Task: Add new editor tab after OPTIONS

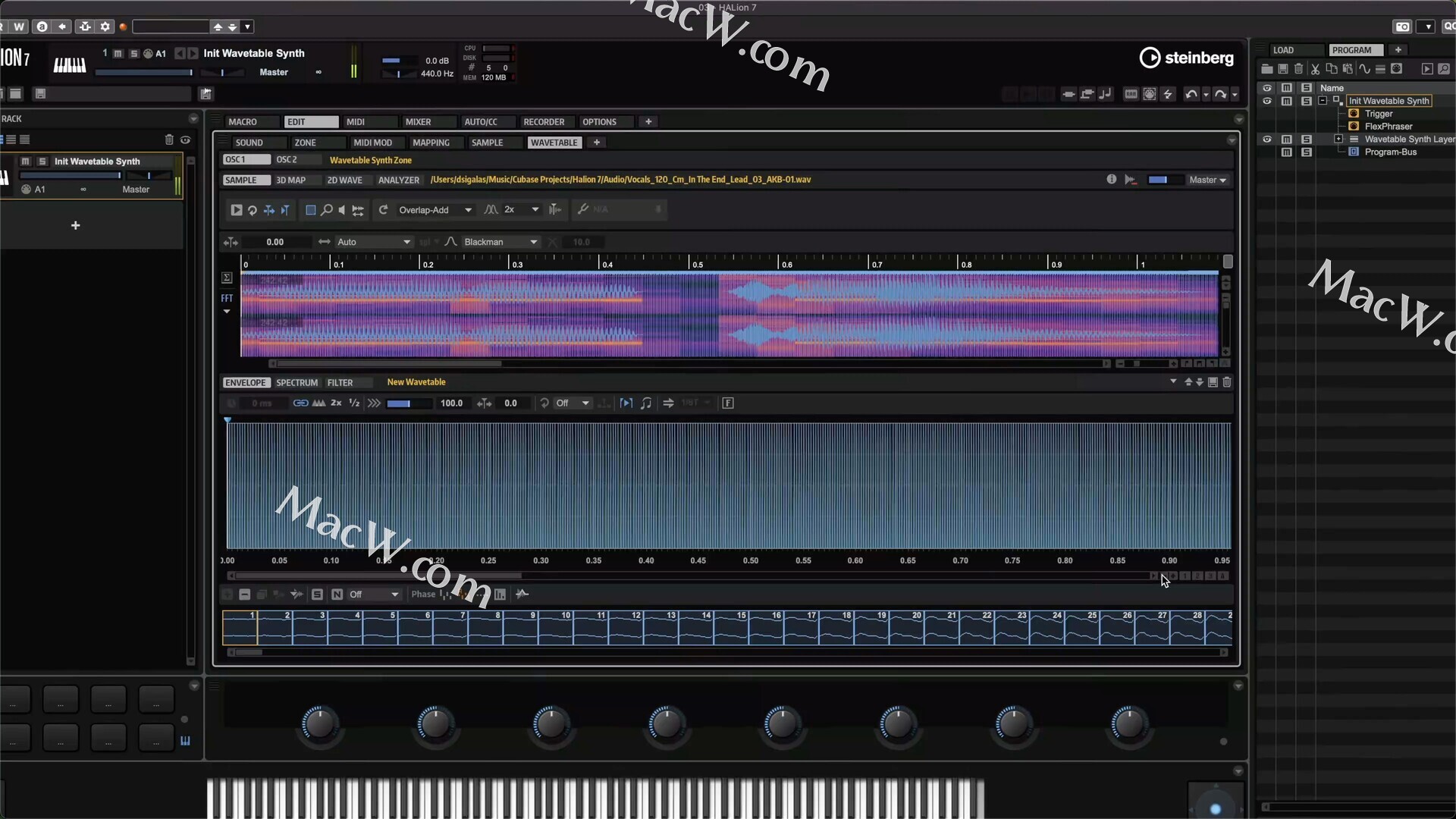Action: [x=648, y=122]
